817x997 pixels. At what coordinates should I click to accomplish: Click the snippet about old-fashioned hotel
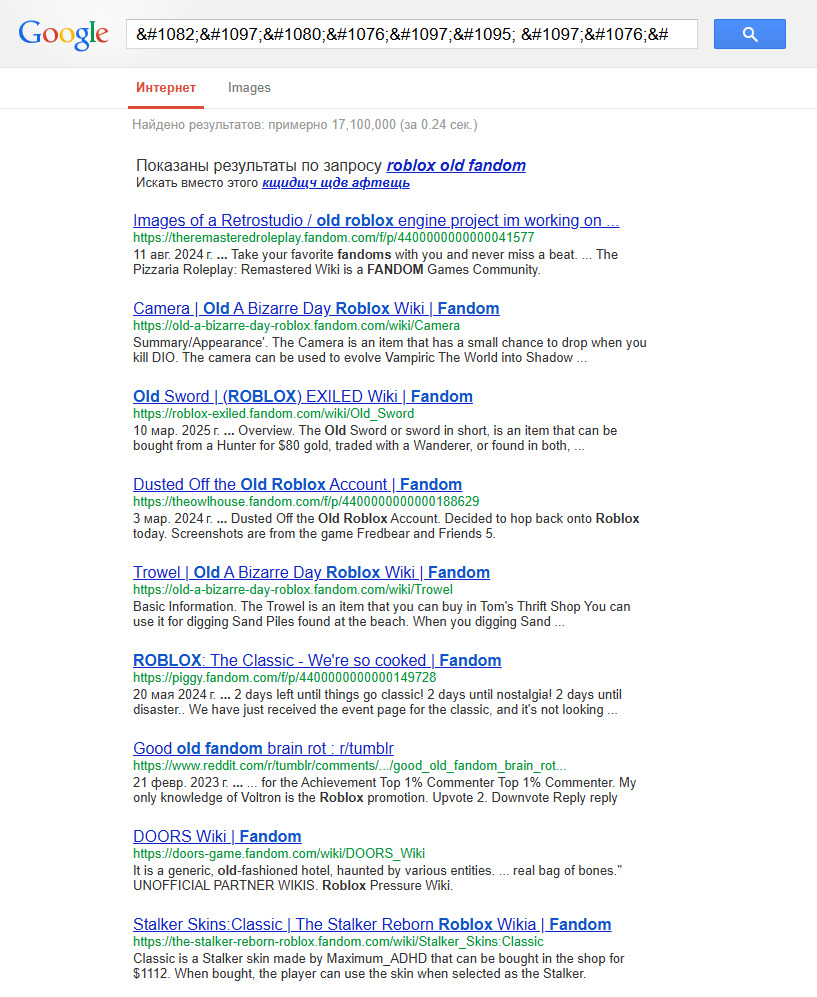377,878
